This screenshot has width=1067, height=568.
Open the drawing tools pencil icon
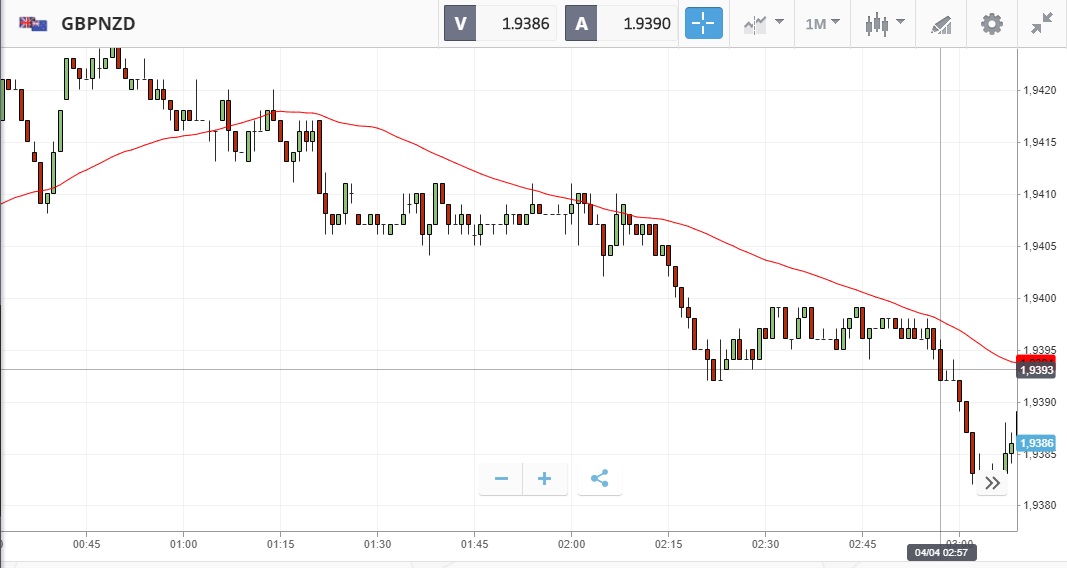click(x=941, y=23)
